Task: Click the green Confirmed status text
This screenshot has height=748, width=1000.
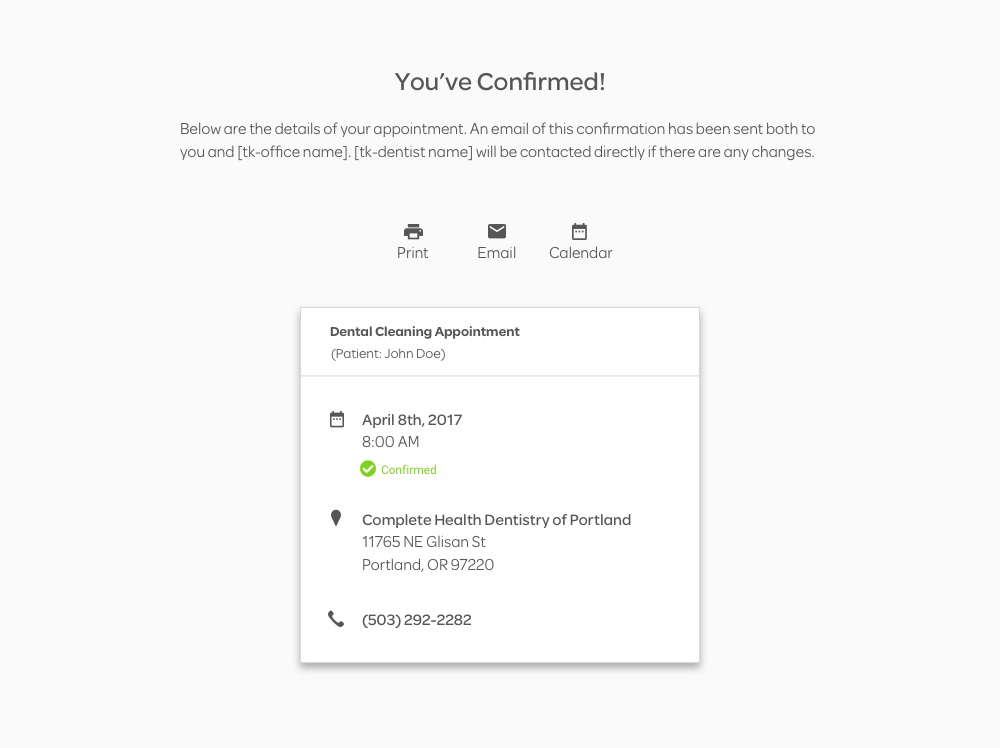Action: point(409,470)
